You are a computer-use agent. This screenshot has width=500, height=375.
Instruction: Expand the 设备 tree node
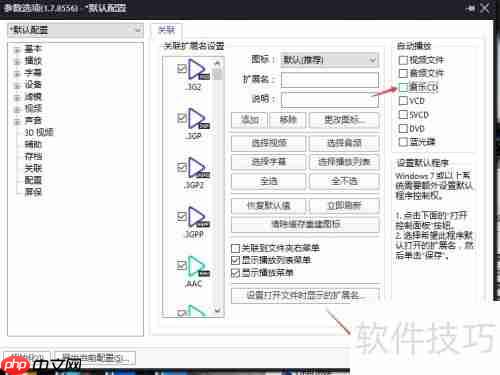(17, 86)
